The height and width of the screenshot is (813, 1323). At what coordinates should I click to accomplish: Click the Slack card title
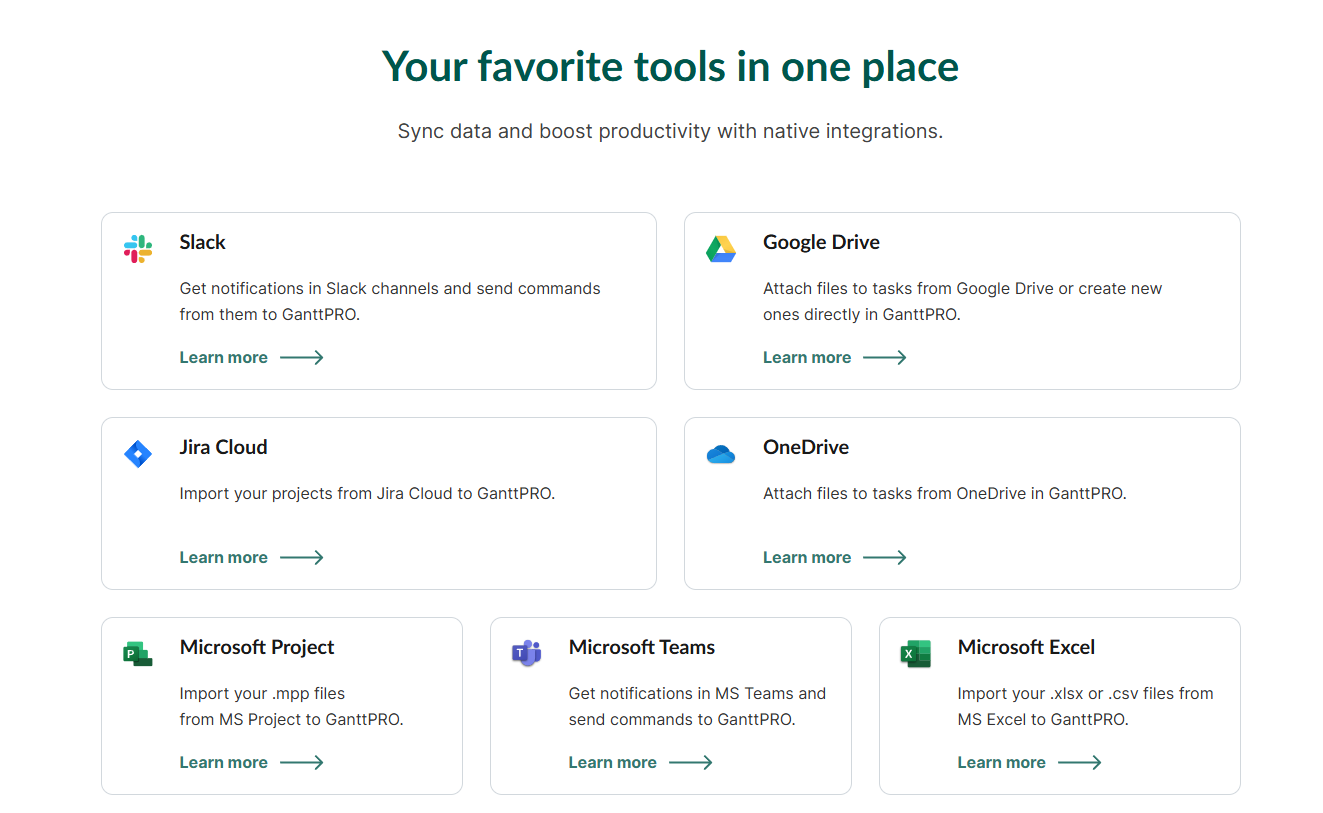(x=203, y=242)
